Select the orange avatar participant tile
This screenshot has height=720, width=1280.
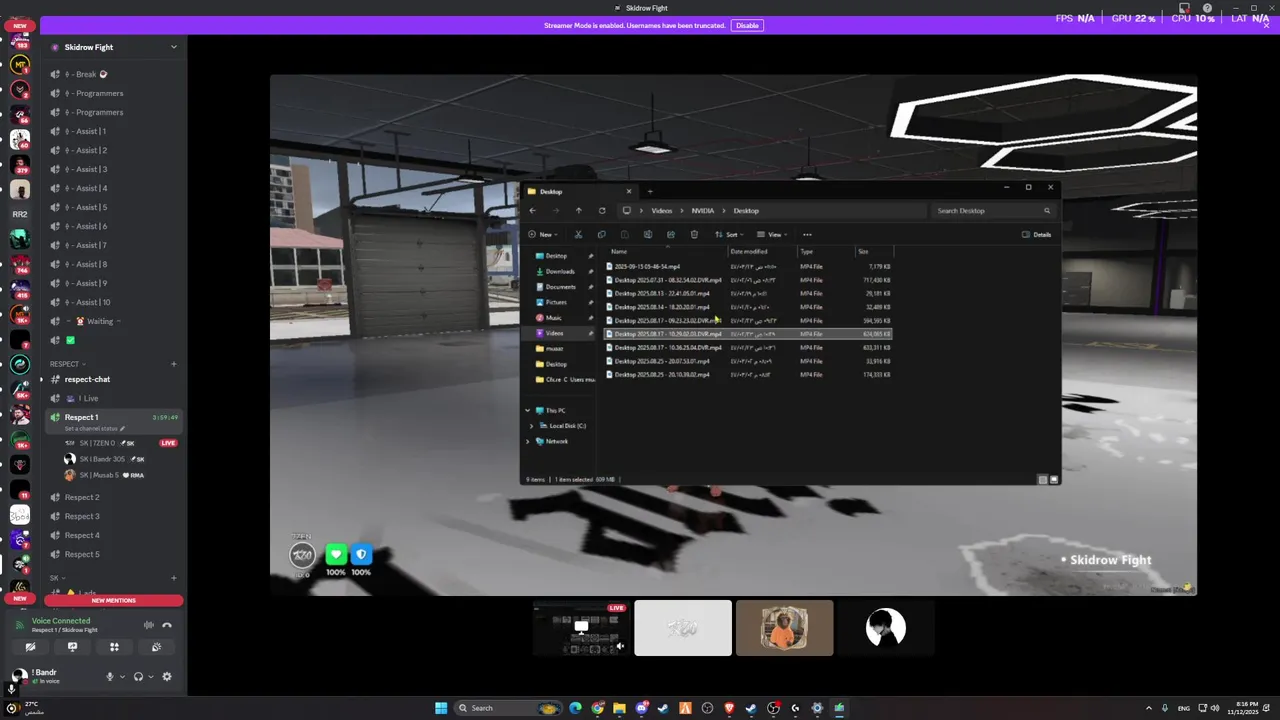click(x=784, y=628)
